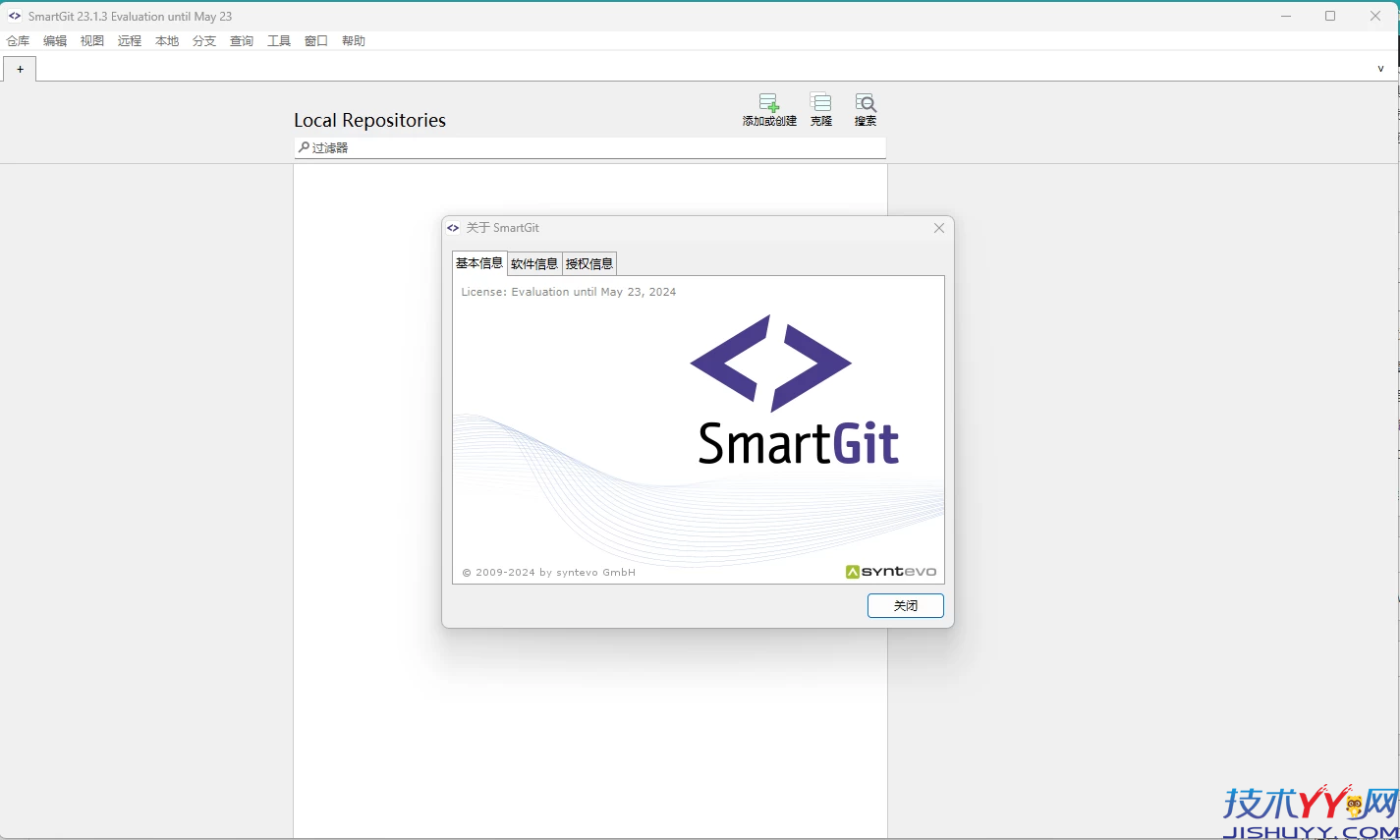
Task: Click the + icon to open a new repository tab
Action: (20, 69)
